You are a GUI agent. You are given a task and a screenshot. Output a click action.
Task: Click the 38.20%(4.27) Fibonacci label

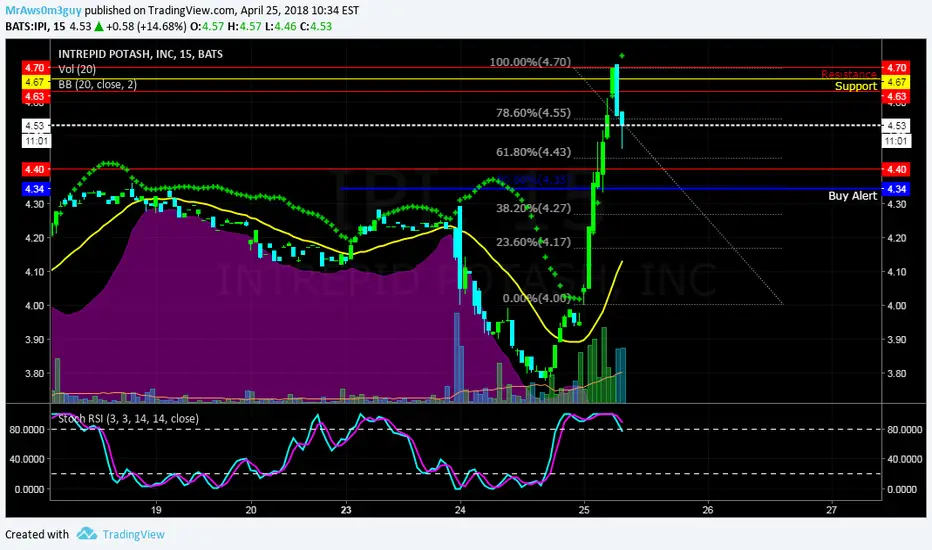(x=533, y=208)
